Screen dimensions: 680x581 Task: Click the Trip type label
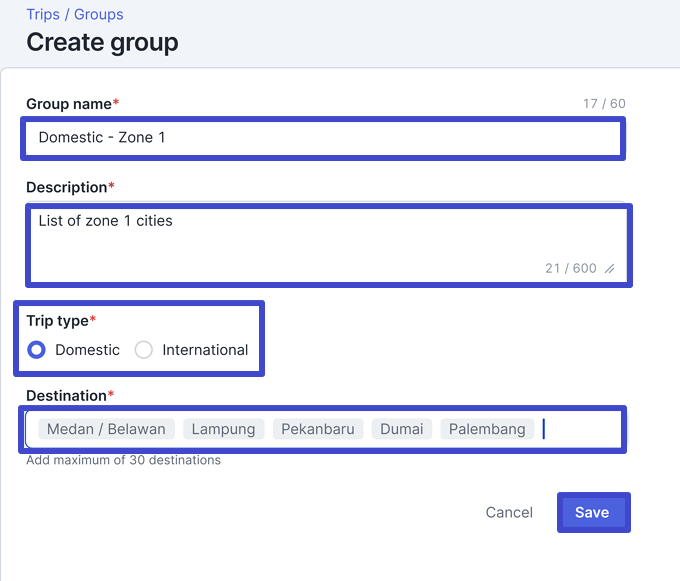pyautogui.click(x=57, y=321)
